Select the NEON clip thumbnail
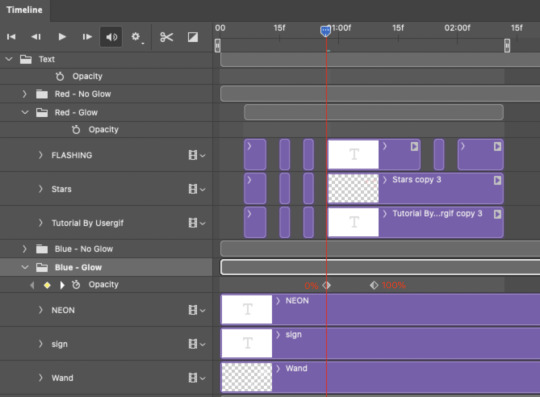540x397 pixels. pyautogui.click(x=247, y=309)
